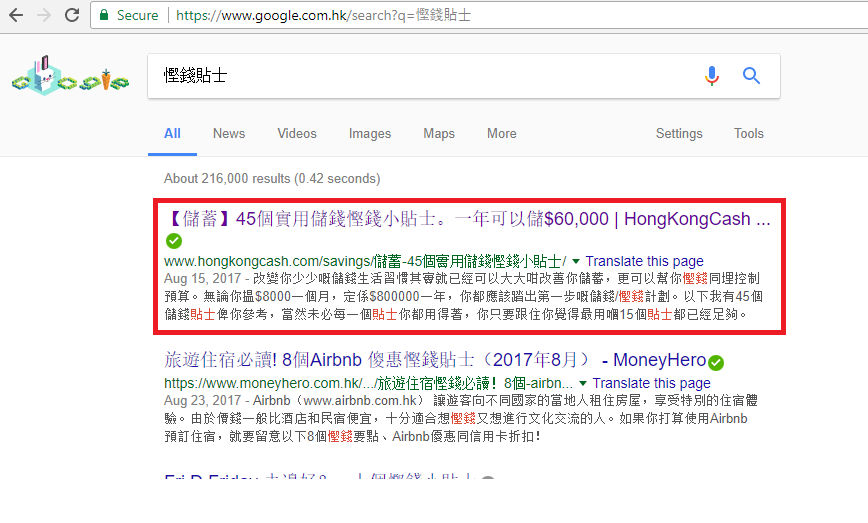Screen dimensions: 868x523
Task: Click the browser address bar URL
Action: click(x=323, y=15)
